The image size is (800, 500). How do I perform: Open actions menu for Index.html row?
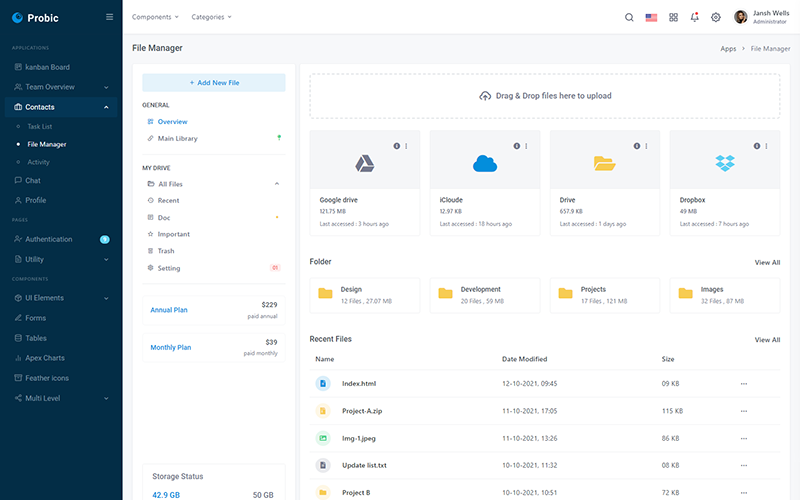point(744,384)
